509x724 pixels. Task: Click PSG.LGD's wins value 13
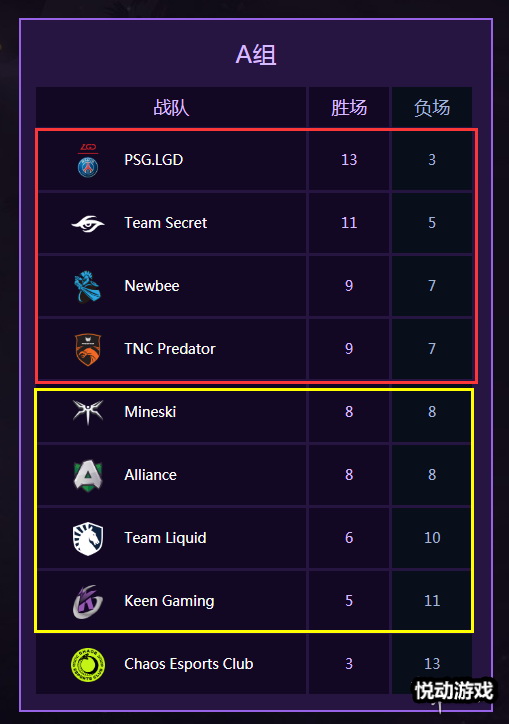point(349,160)
